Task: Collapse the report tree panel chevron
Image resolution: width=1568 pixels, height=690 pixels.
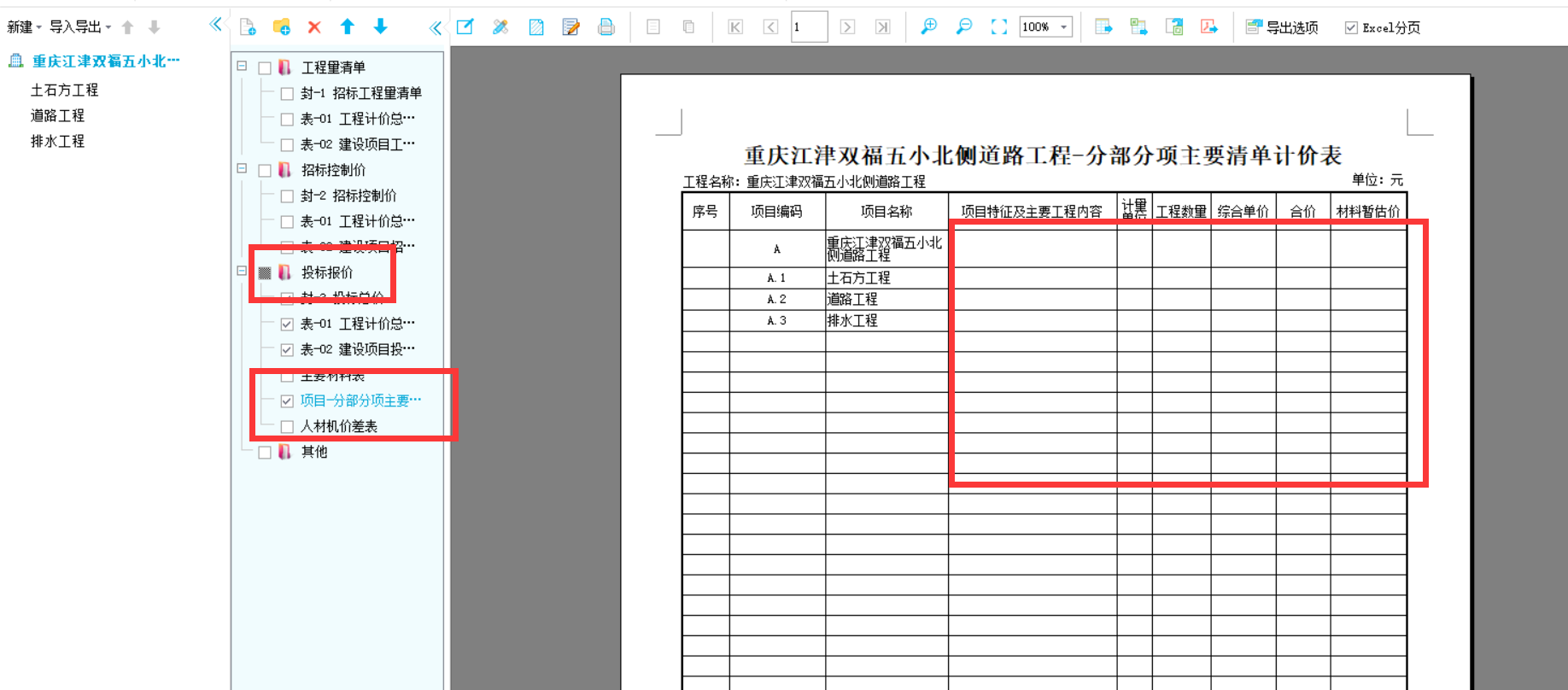Action: tap(435, 28)
